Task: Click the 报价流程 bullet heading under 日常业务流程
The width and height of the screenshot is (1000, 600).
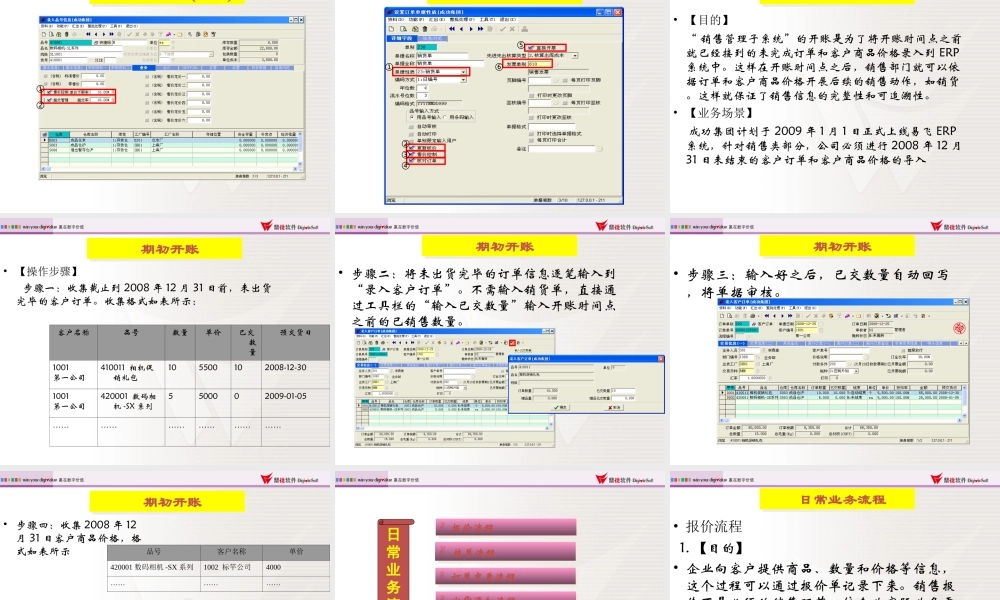Action: [x=714, y=526]
